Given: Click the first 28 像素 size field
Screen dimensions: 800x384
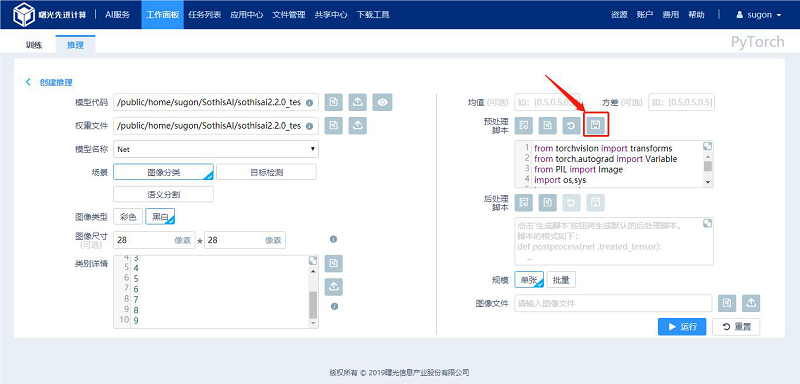Looking at the screenshot, I should [154, 240].
